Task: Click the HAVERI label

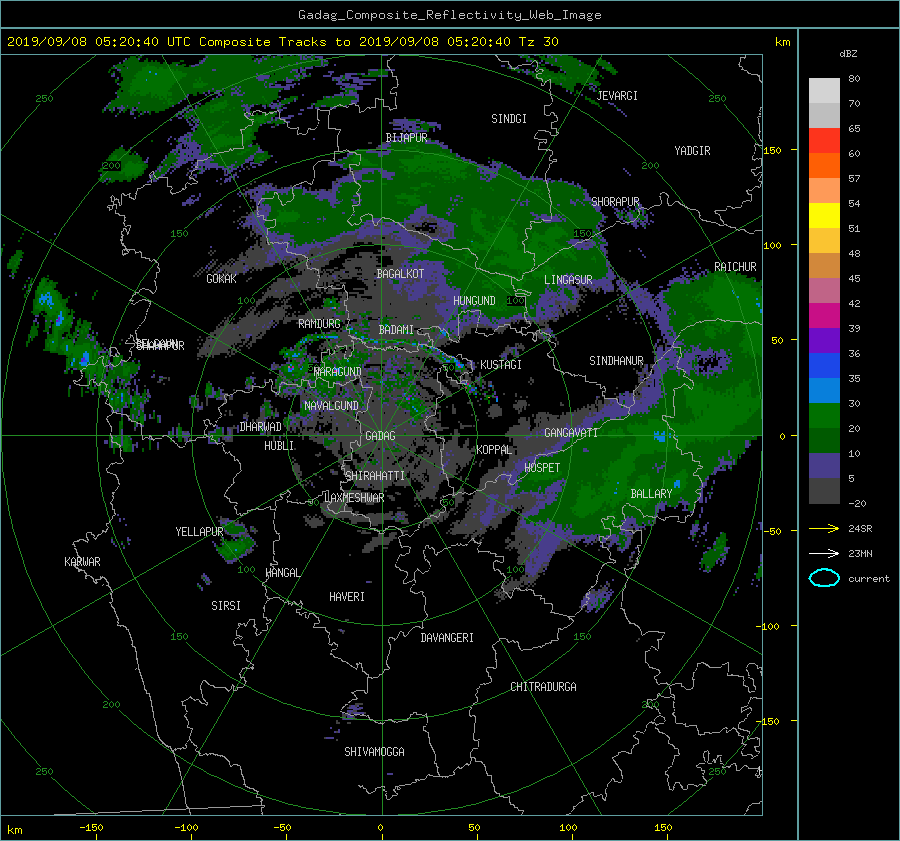Action: click(347, 597)
